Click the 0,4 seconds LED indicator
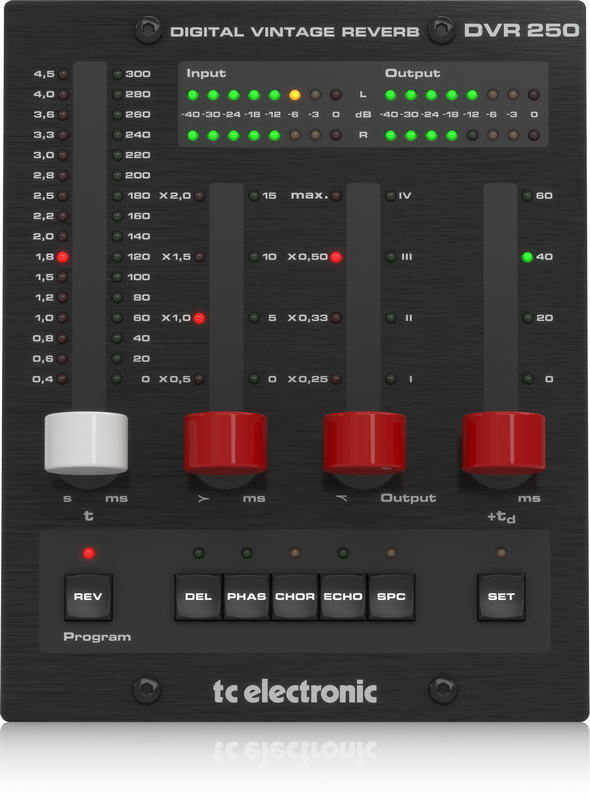This screenshot has height=800, width=590. (63, 379)
